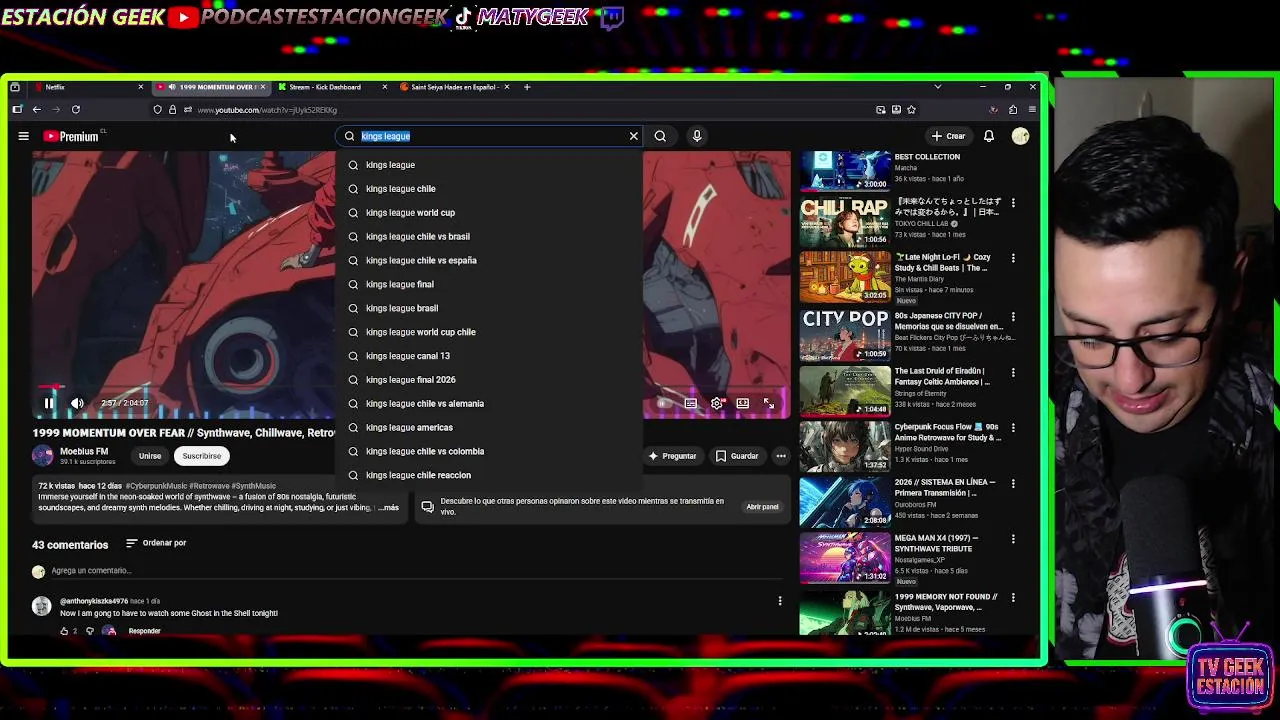List all tabs with dropdown chevron

tap(937, 87)
